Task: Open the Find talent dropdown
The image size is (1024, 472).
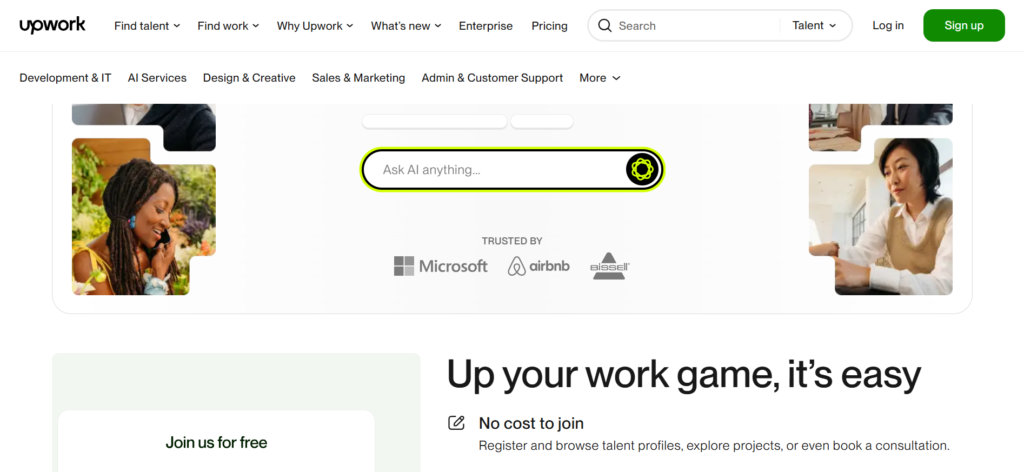Action: 147,26
